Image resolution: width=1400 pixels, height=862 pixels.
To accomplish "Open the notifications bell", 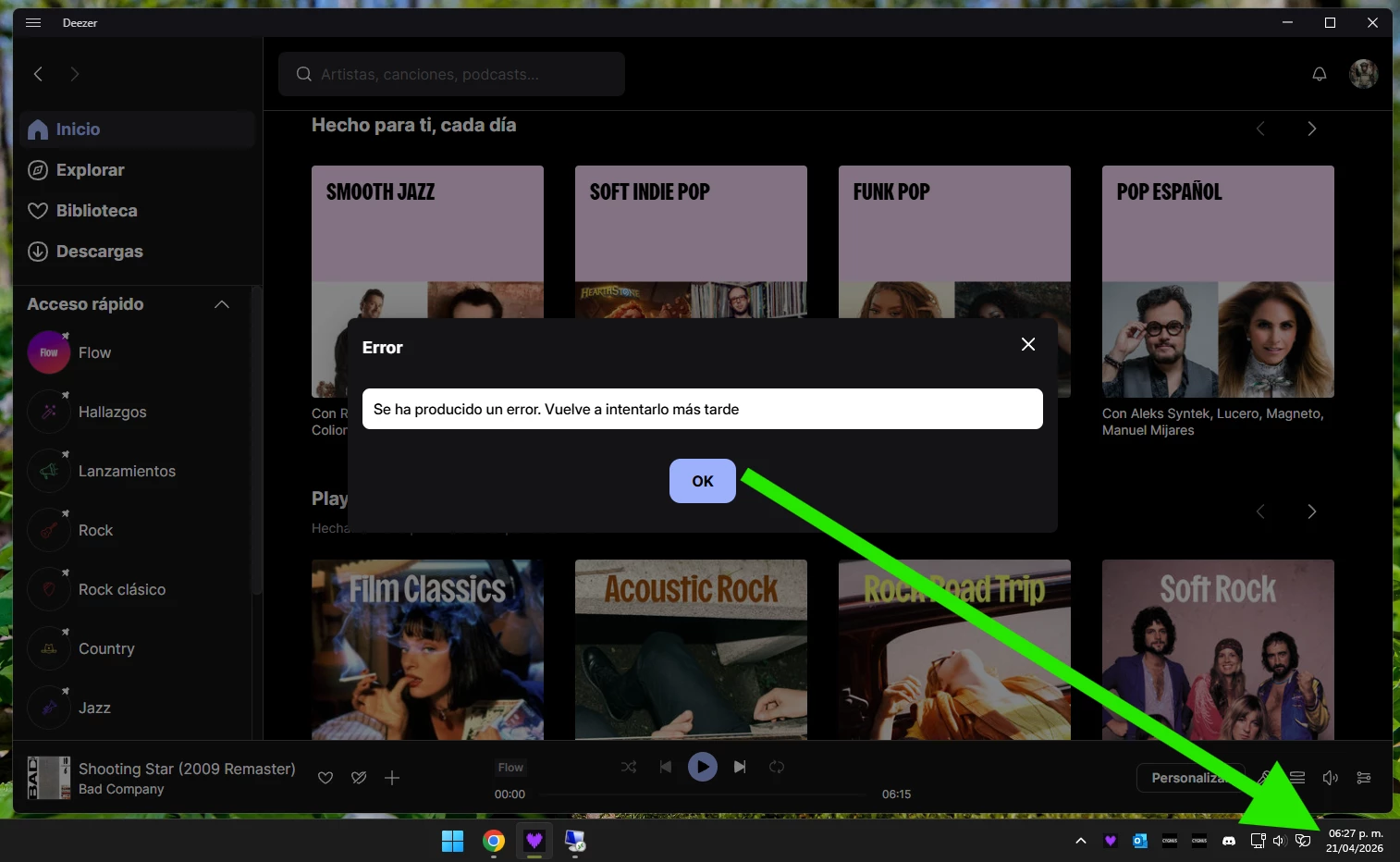I will [x=1320, y=74].
